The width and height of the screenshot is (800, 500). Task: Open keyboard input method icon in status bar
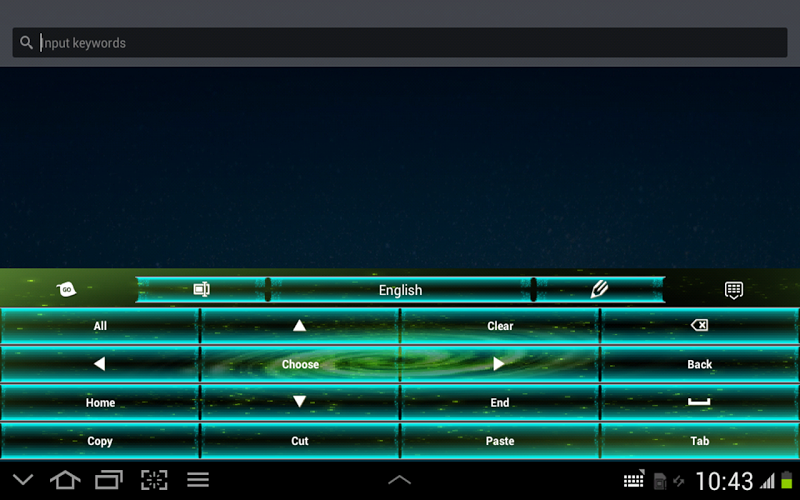click(634, 480)
